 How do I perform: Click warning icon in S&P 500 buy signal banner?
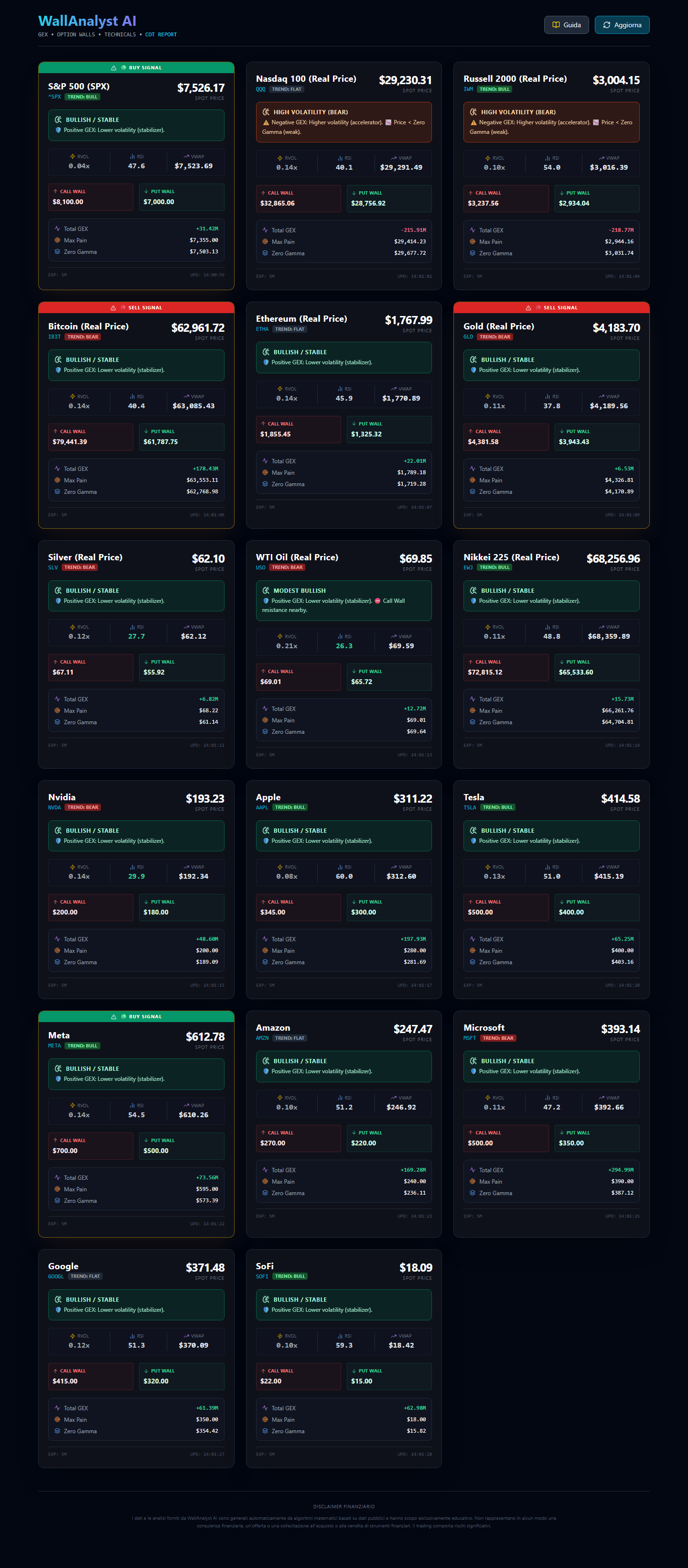point(114,67)
